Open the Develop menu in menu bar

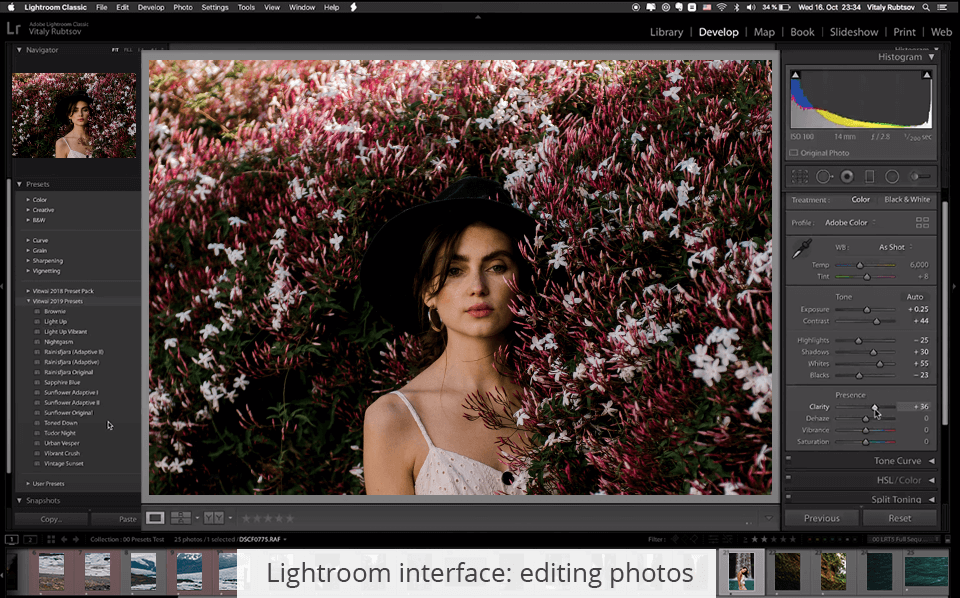click(151, 7)
